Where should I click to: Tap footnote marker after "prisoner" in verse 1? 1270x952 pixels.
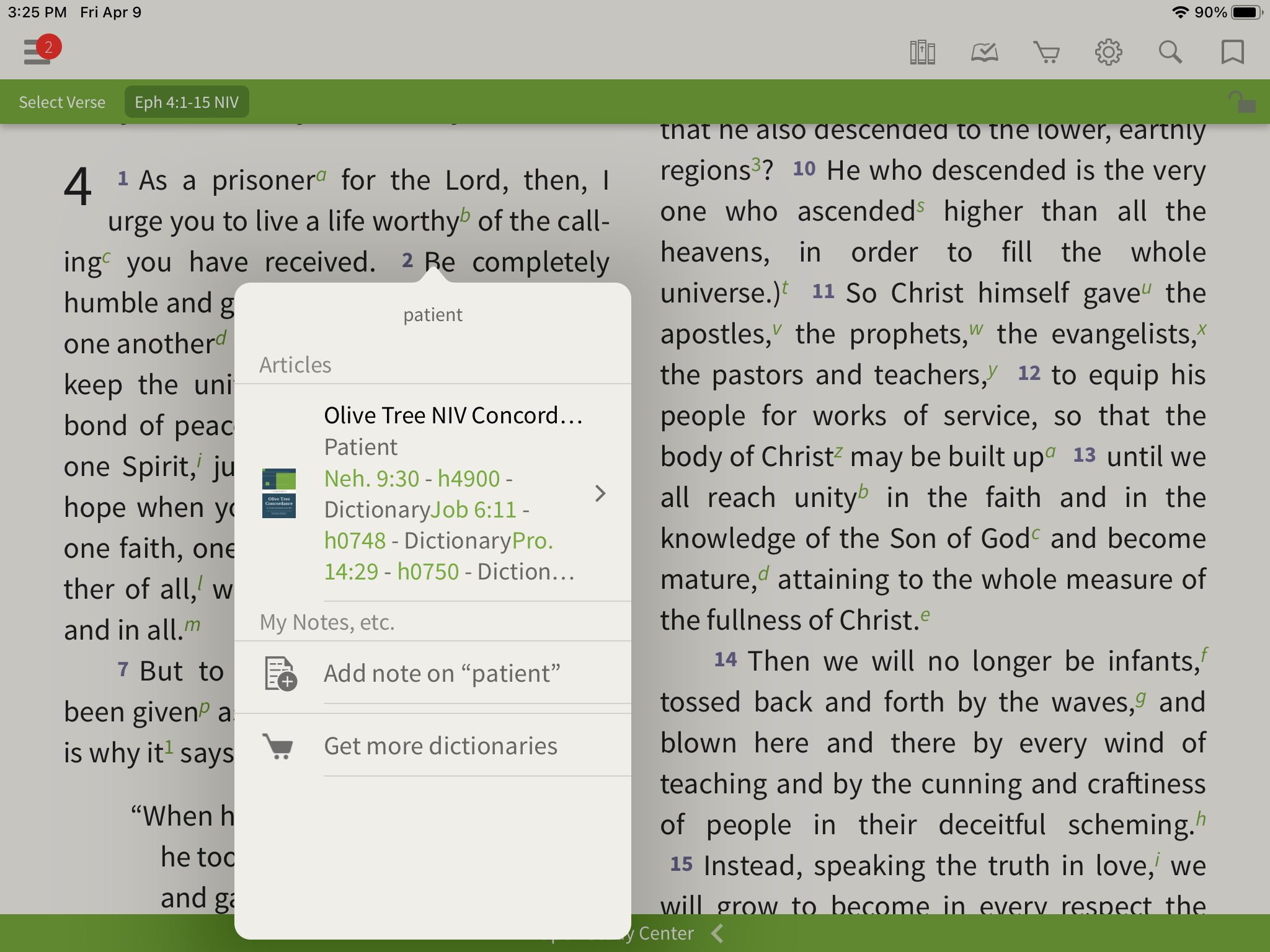[x=321, y=175]
